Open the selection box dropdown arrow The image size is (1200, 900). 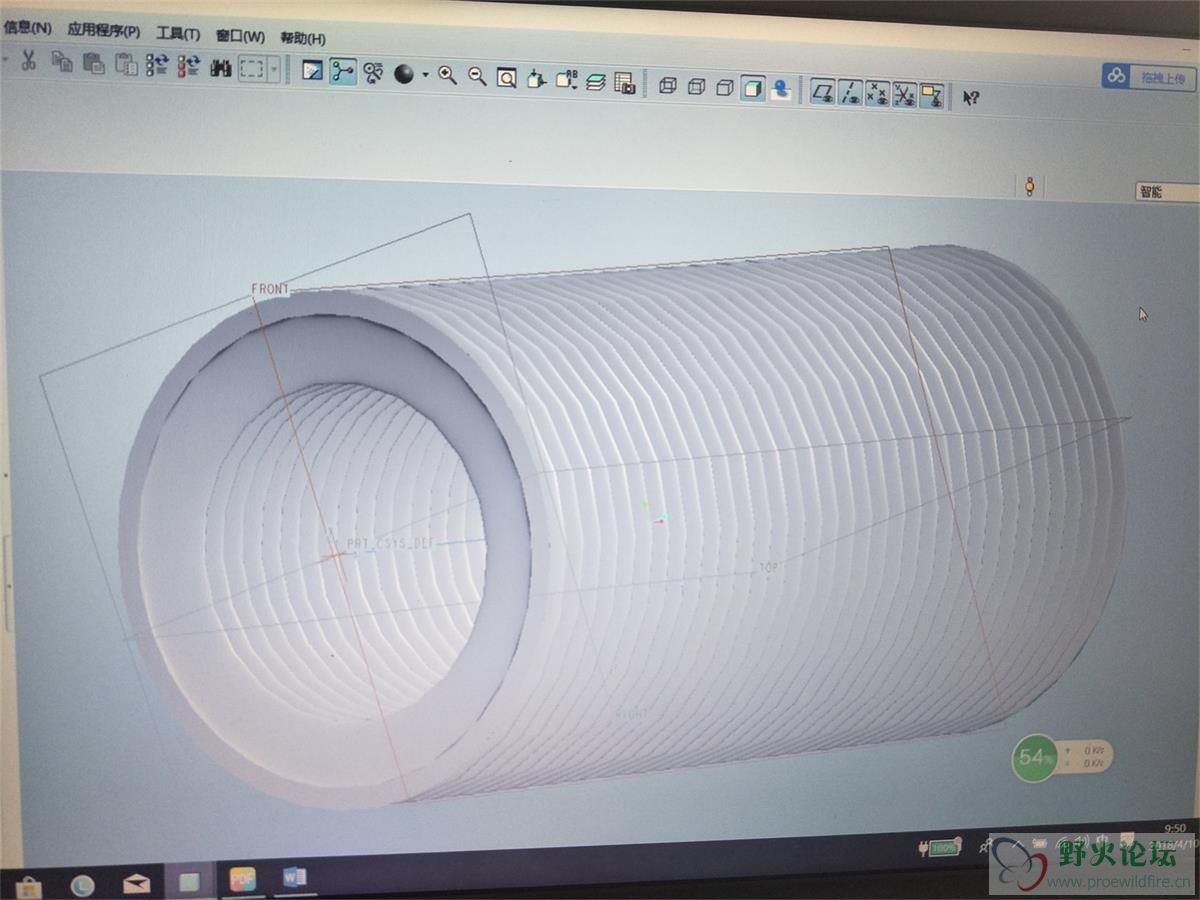(x=274, y=69)
